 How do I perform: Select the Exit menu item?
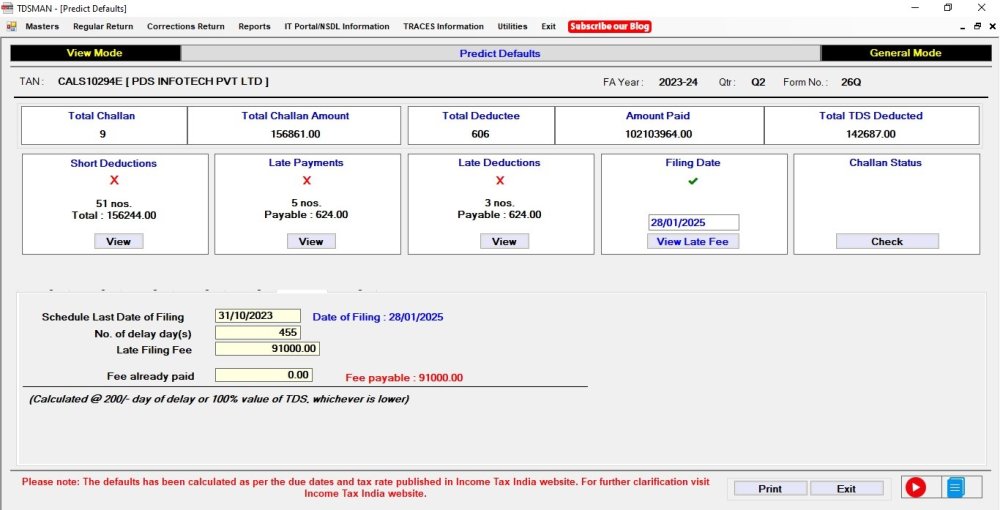tap(548, 26)
